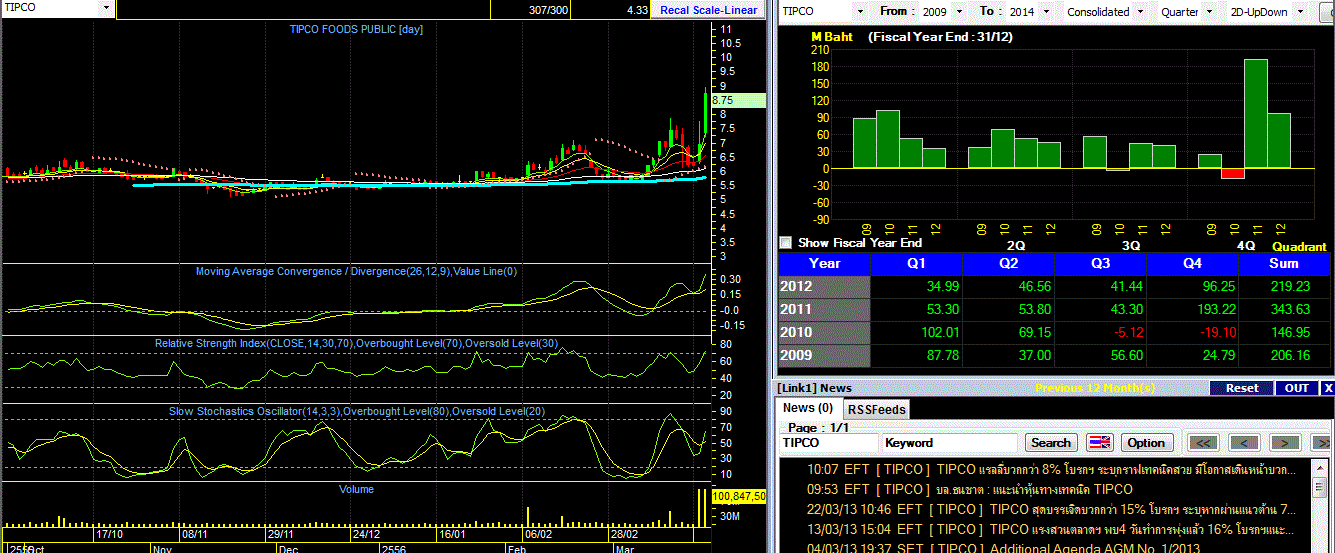Click the Q2 column header
This screenshot has width=1335, height=553.
click(1008, 264)
